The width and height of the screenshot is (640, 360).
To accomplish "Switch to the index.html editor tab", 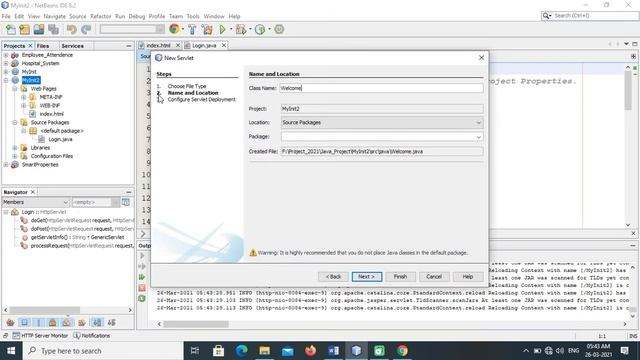I will (158, 45).
